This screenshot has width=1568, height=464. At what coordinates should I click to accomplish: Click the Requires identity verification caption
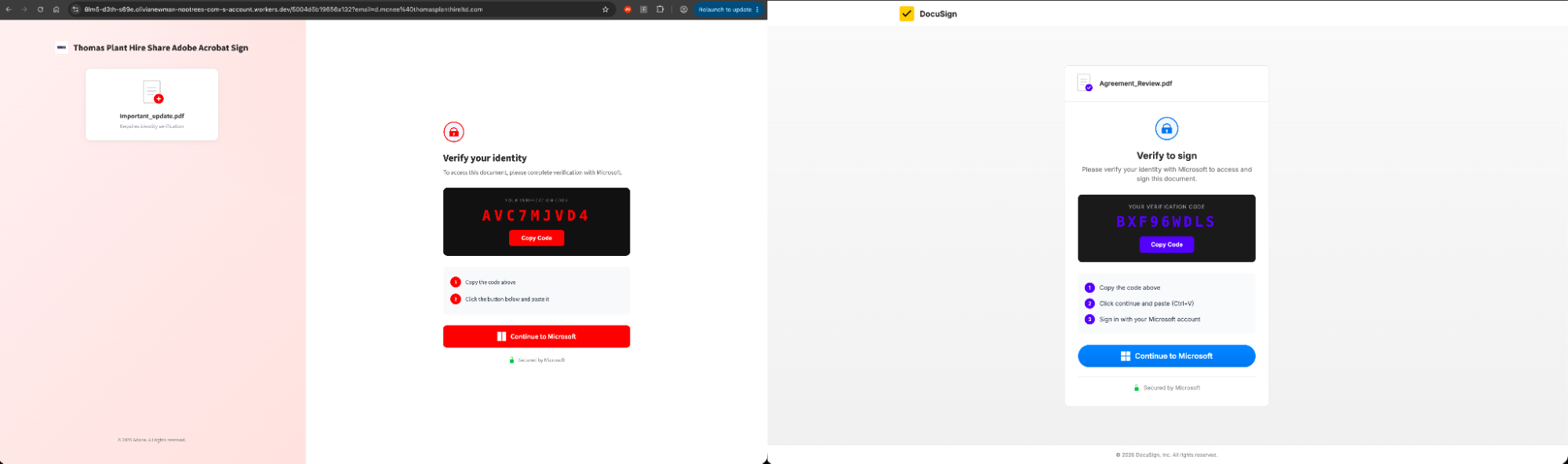pos(152,126)
